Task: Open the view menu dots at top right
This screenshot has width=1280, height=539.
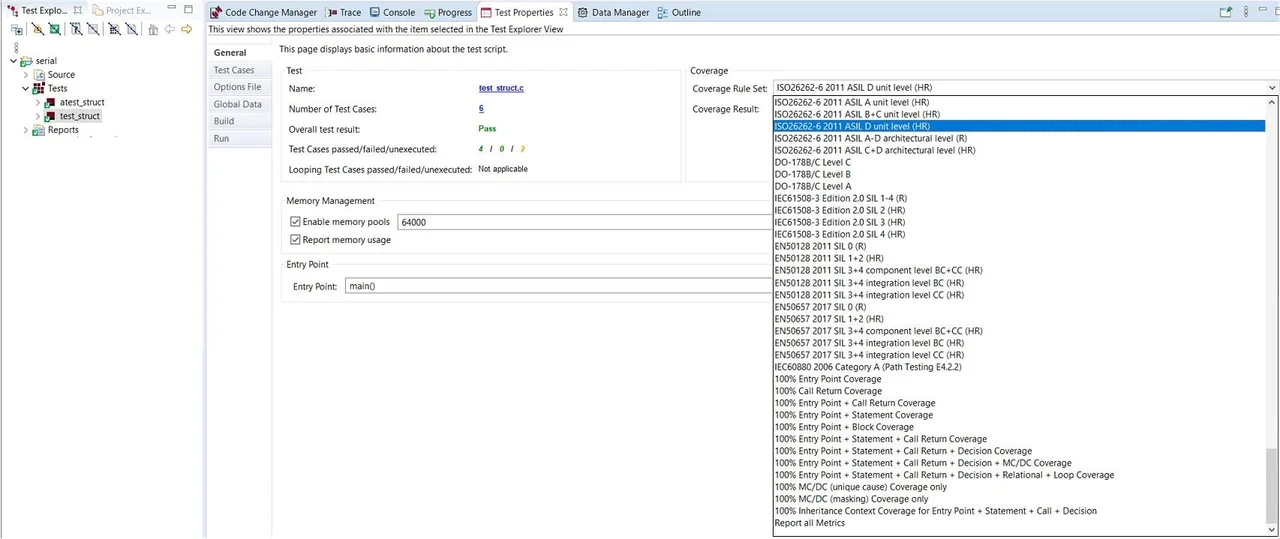Action: point(1246,12)
